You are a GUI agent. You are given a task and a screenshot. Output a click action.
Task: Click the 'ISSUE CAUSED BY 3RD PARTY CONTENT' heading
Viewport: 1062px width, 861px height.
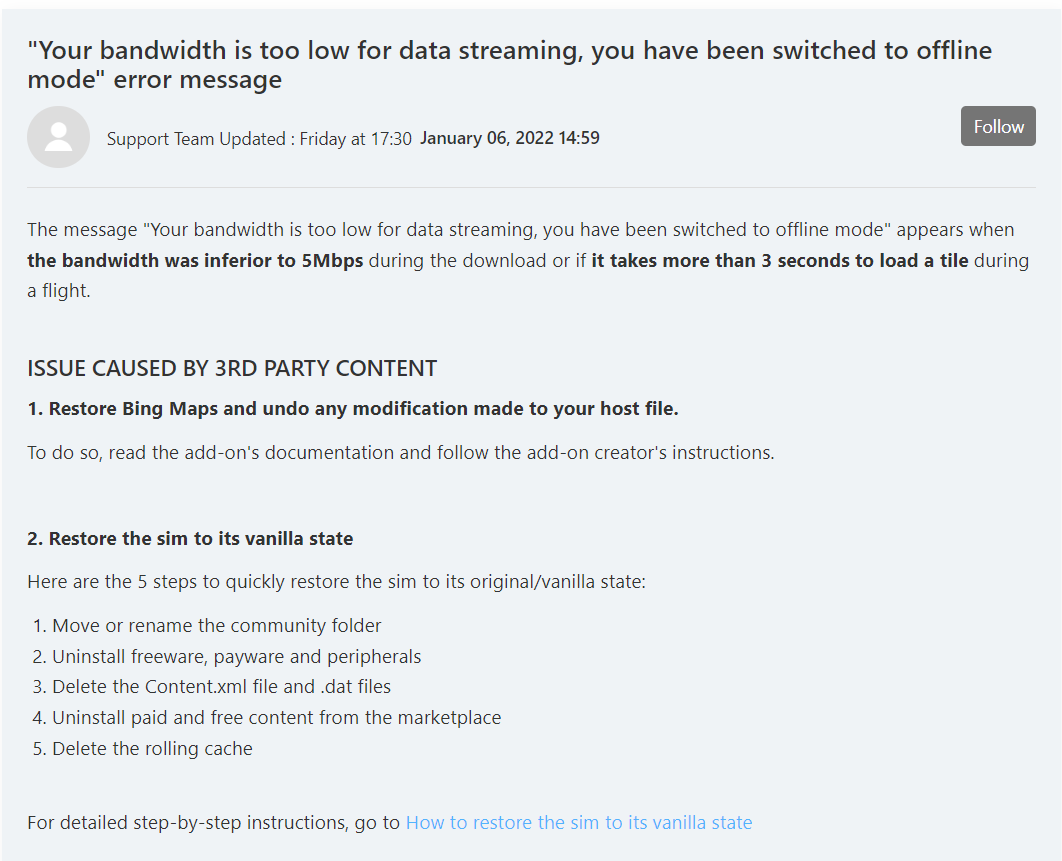coord(232,368)
